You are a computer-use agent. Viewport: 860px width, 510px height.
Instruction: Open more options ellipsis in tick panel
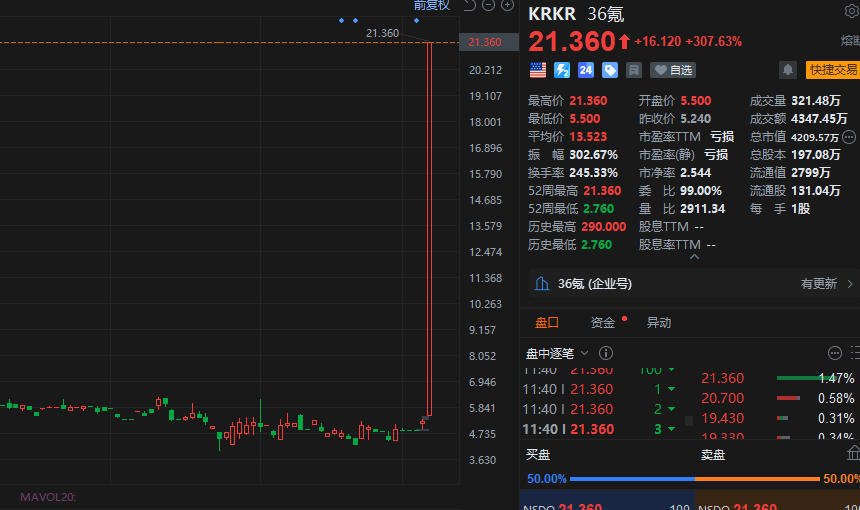835,353
